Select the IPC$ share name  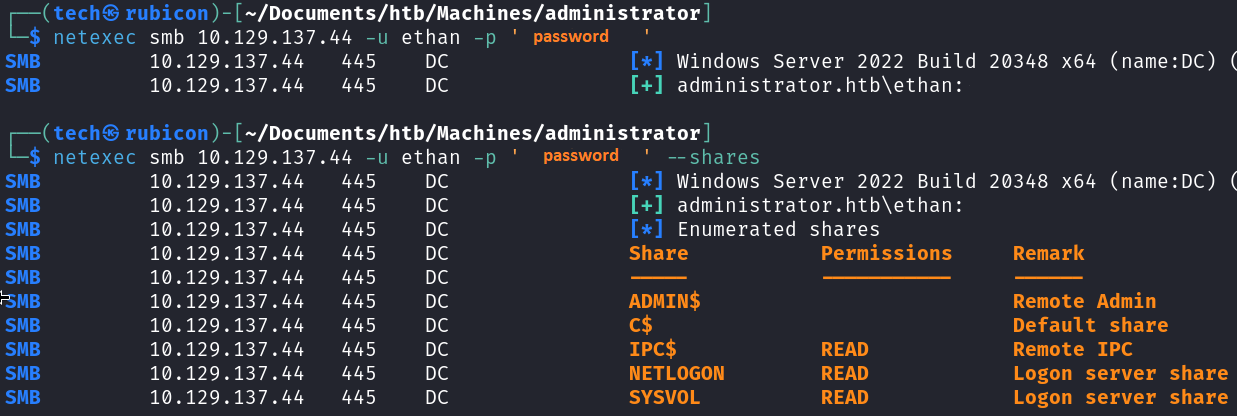(652, 350)
